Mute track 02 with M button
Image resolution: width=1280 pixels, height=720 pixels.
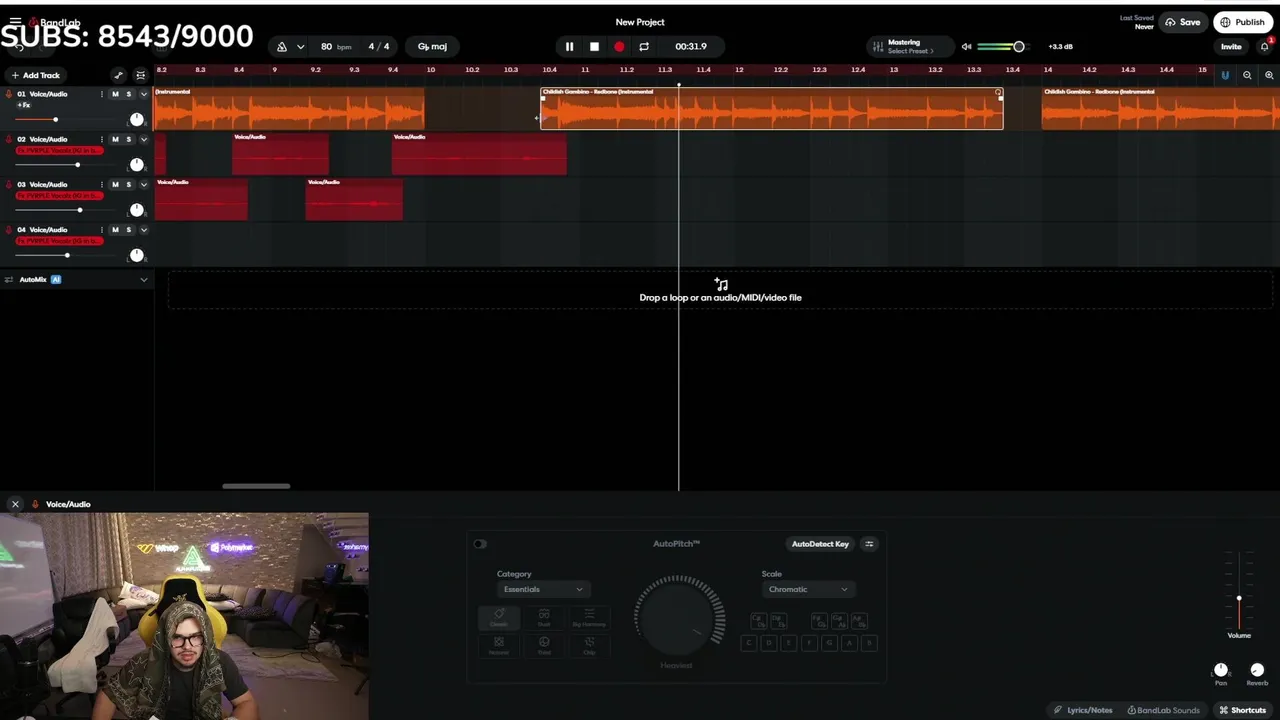[x=115, y=139]
